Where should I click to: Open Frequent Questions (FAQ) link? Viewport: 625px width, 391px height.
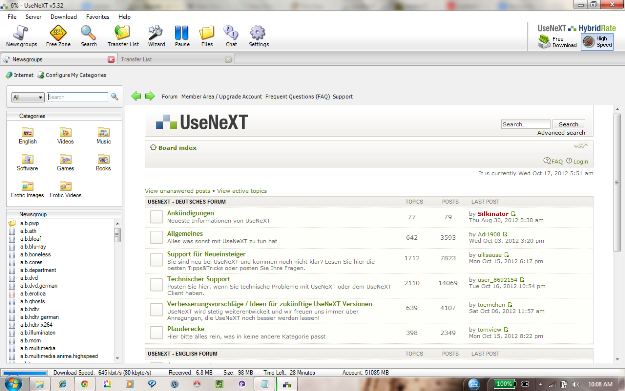tap(298, 96)
